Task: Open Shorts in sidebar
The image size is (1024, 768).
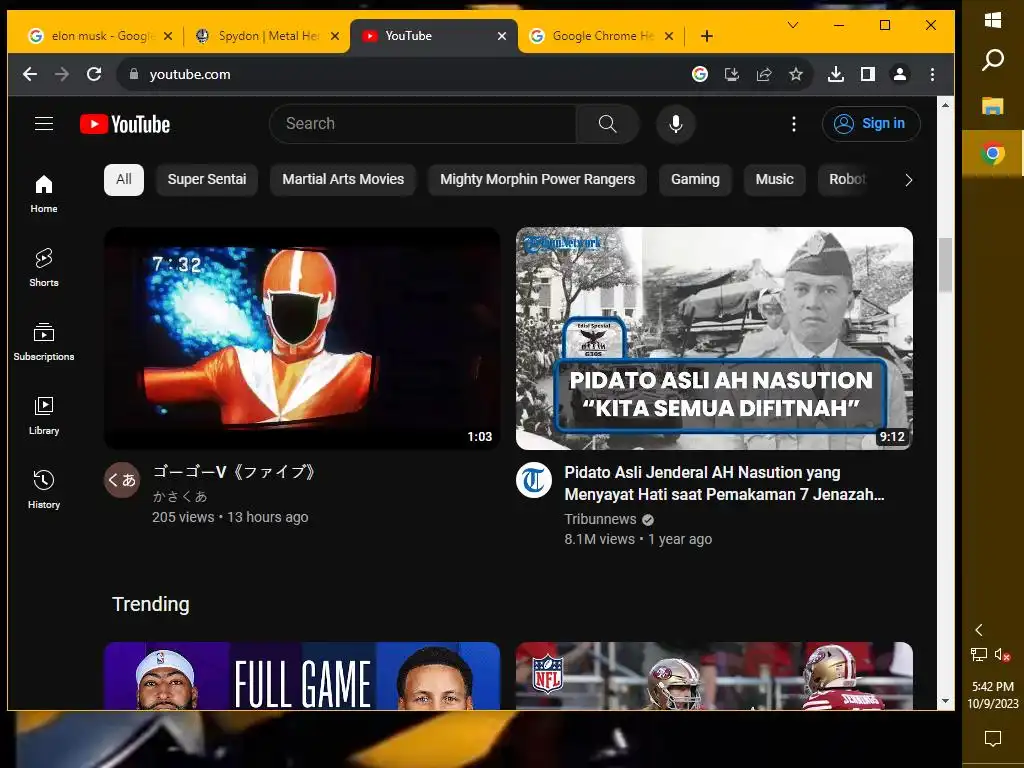Action: pos(44,268)
